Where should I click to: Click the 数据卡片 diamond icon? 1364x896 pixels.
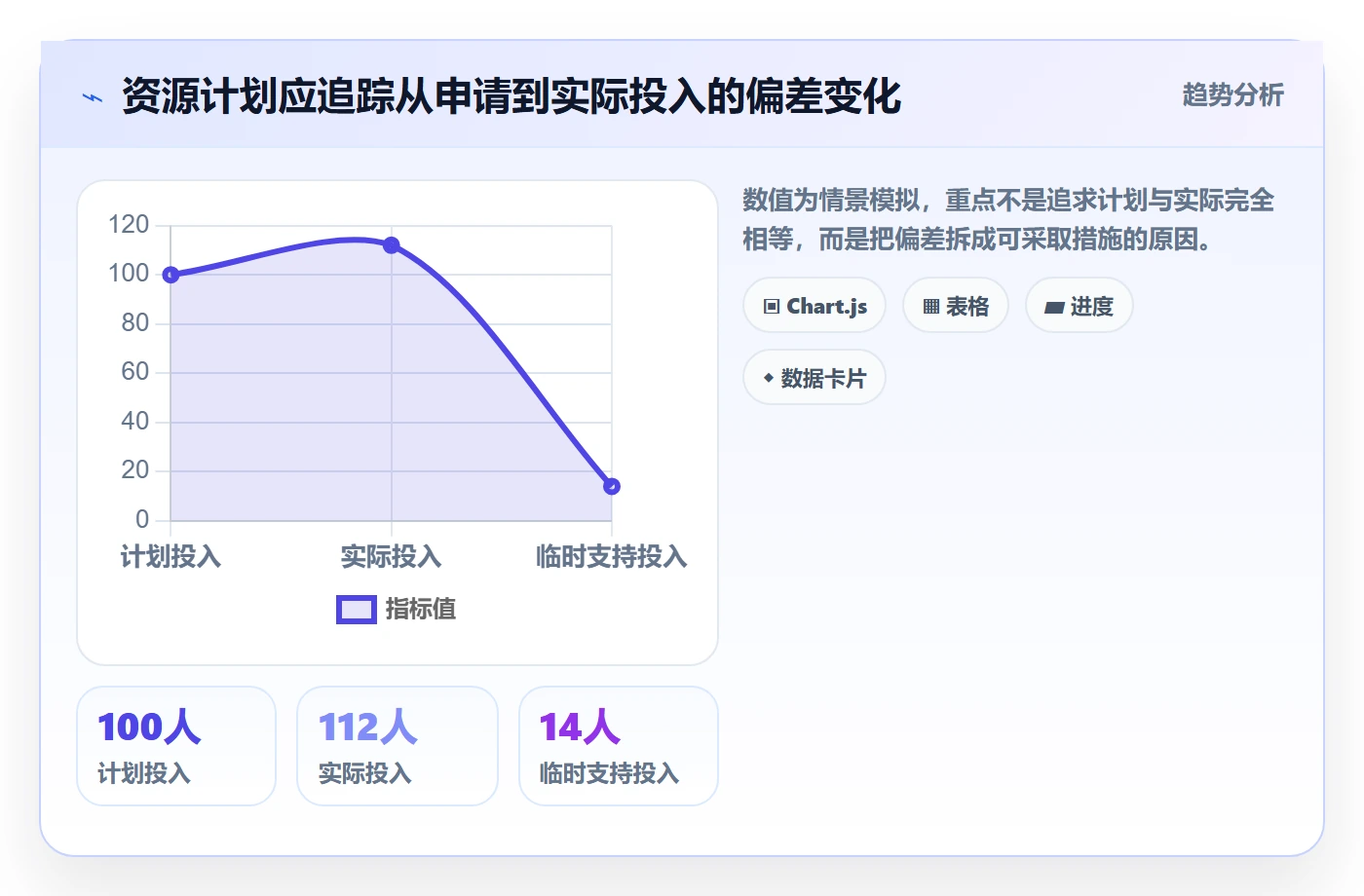pos(769,378)
